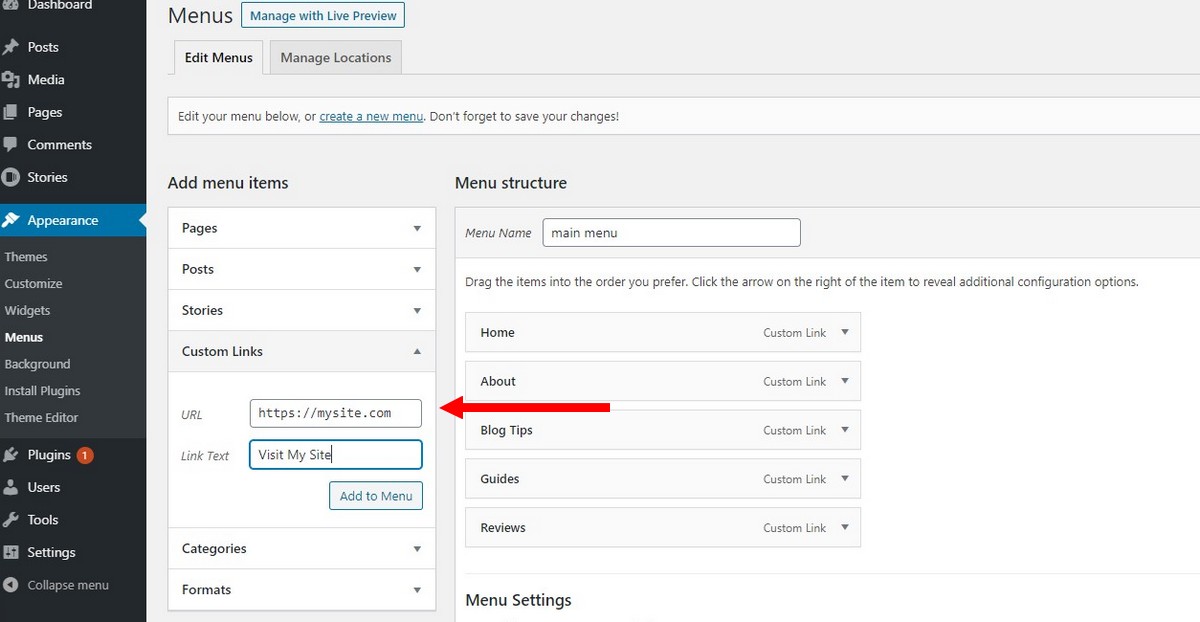
Task: Expand the Pages accordion panel
Action: [417, 227]
